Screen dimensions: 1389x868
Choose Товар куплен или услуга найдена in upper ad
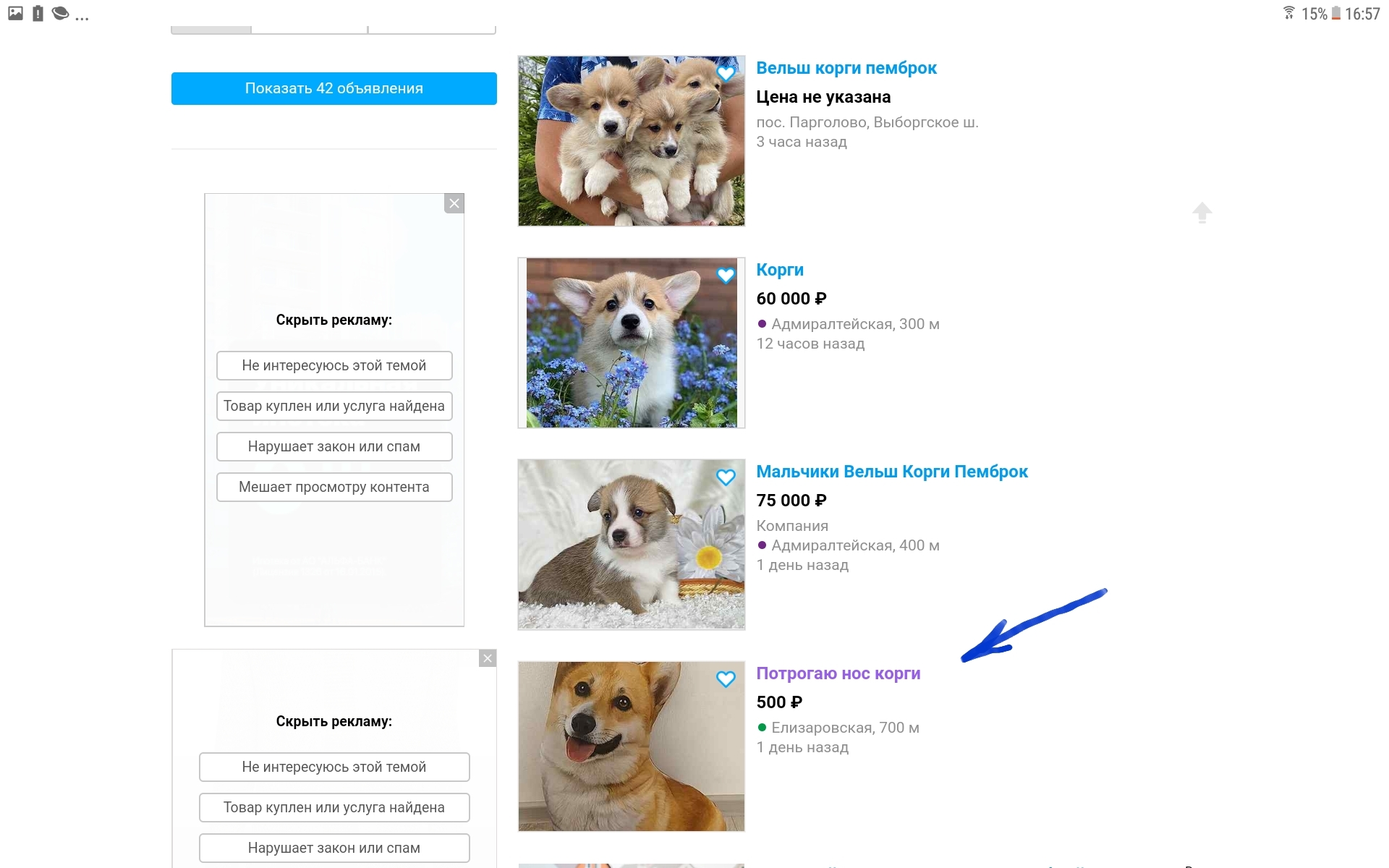[x=334, y=406]
